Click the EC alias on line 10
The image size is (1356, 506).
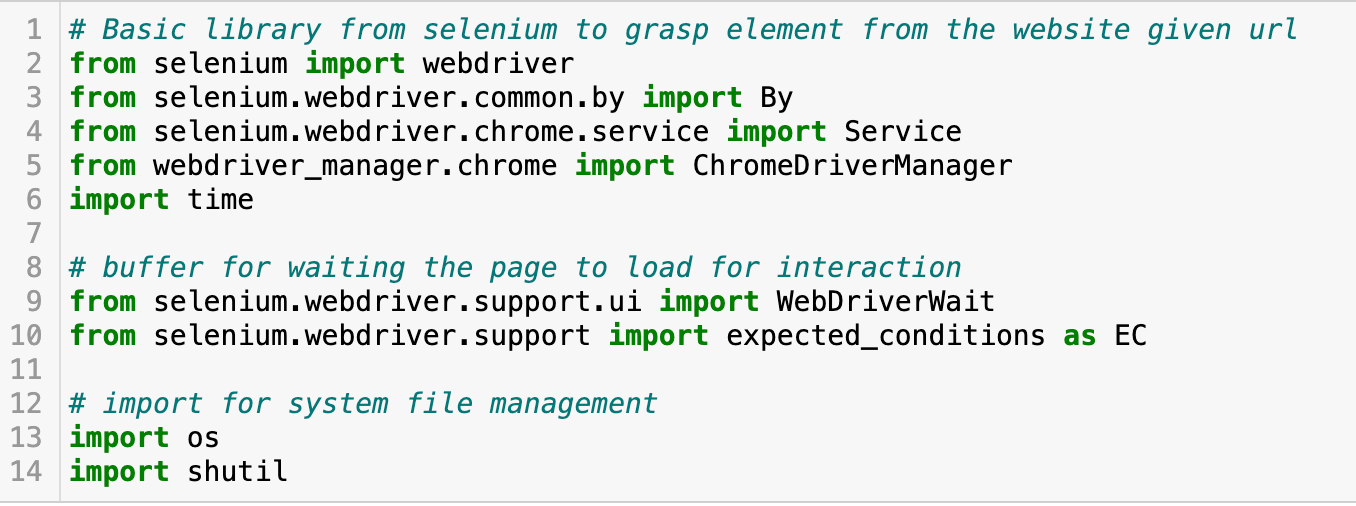(x=1129, y=336)
